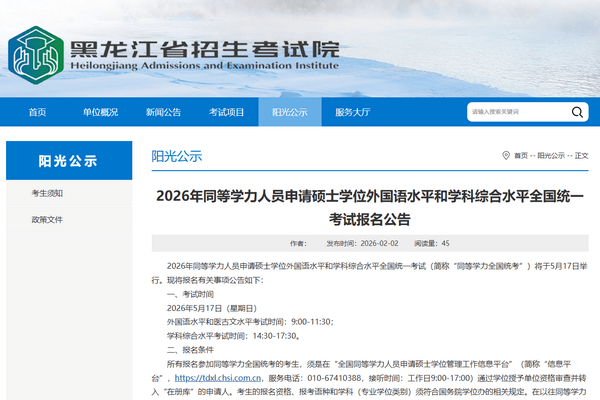
Task: Click the 作者: label in info bar
Action: (x=298, y=243)
